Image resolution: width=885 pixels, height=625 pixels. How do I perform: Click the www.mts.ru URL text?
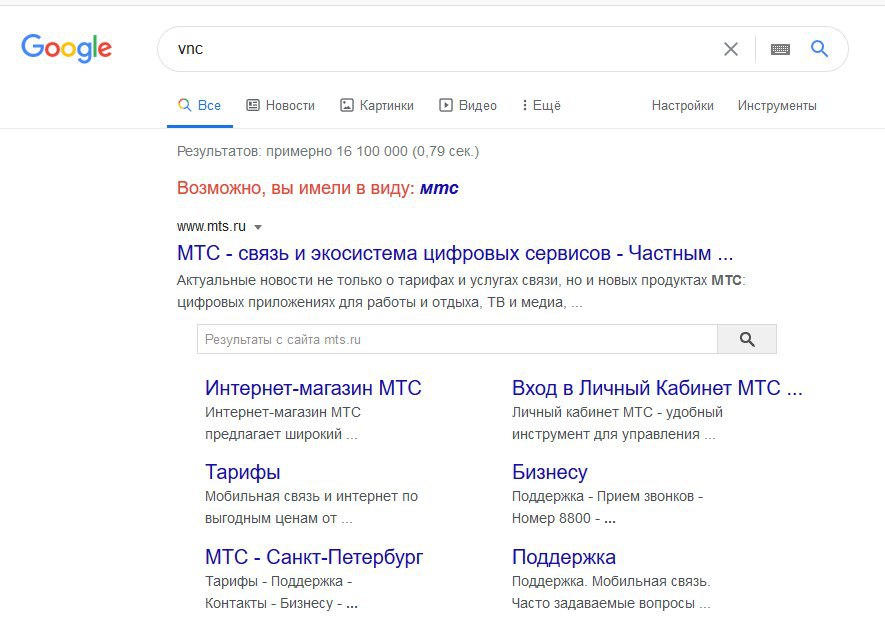tap(211, 226)
